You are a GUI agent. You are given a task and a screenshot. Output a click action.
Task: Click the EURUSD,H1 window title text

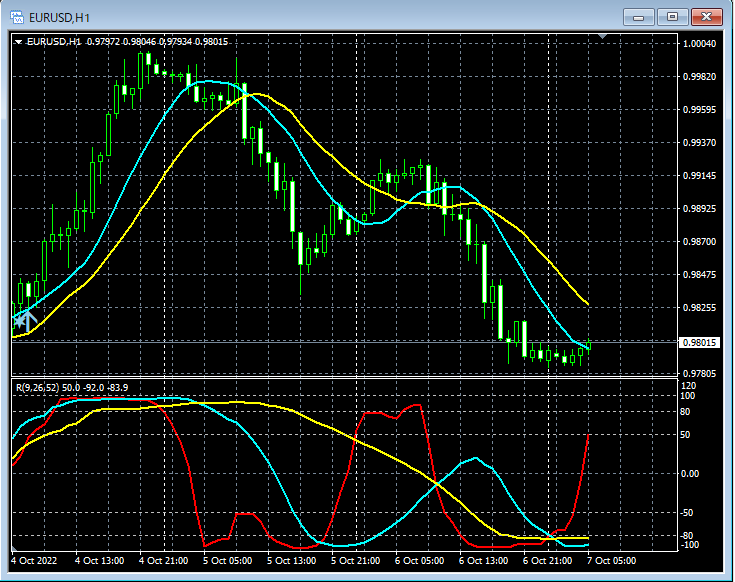[x=59, y=18]
